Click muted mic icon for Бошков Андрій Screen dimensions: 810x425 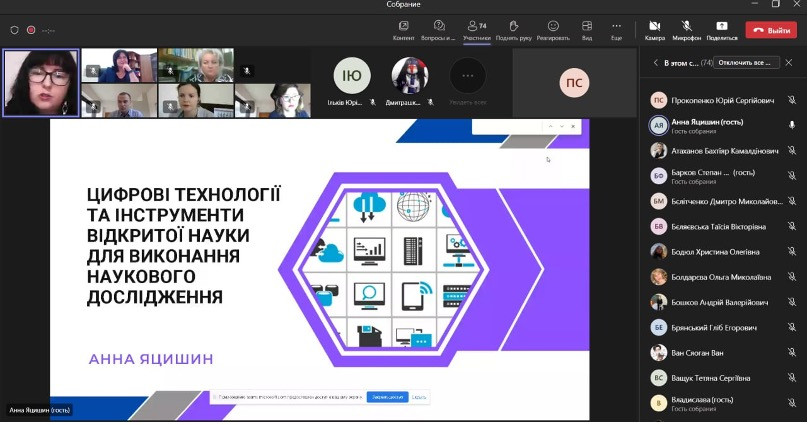click(x=791, y=302)
